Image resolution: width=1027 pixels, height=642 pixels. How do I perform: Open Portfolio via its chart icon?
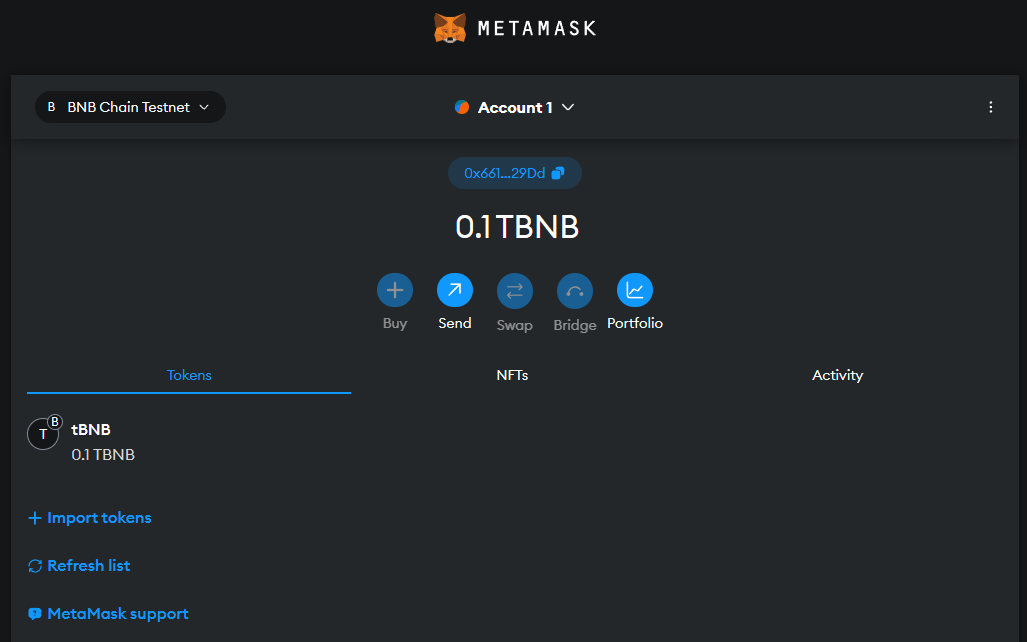click(635, 289)
